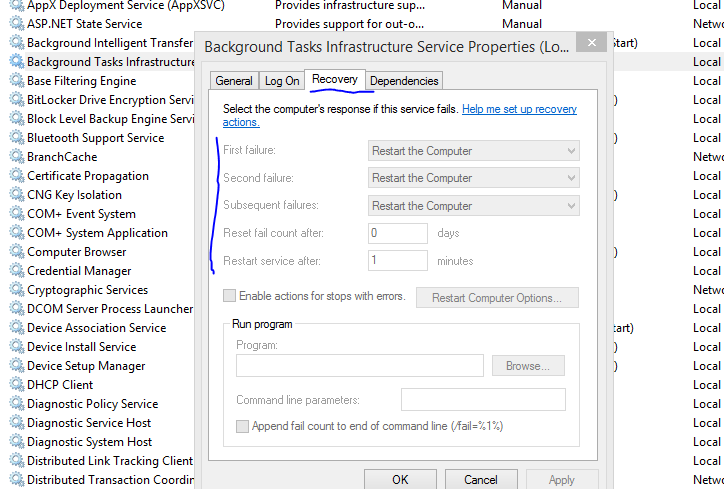This screenshot has width=724, height=489.
Task: Open the Subsequent failures dropdown
Action: [x=473, y=205]
